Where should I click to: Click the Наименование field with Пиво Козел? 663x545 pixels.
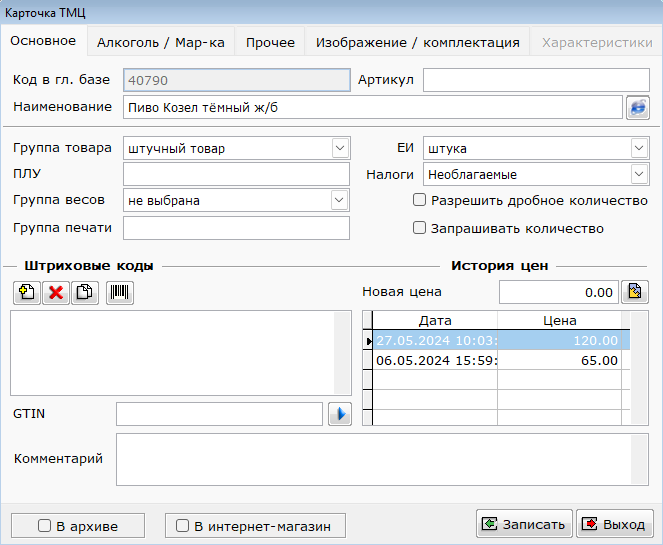[373, 107]
